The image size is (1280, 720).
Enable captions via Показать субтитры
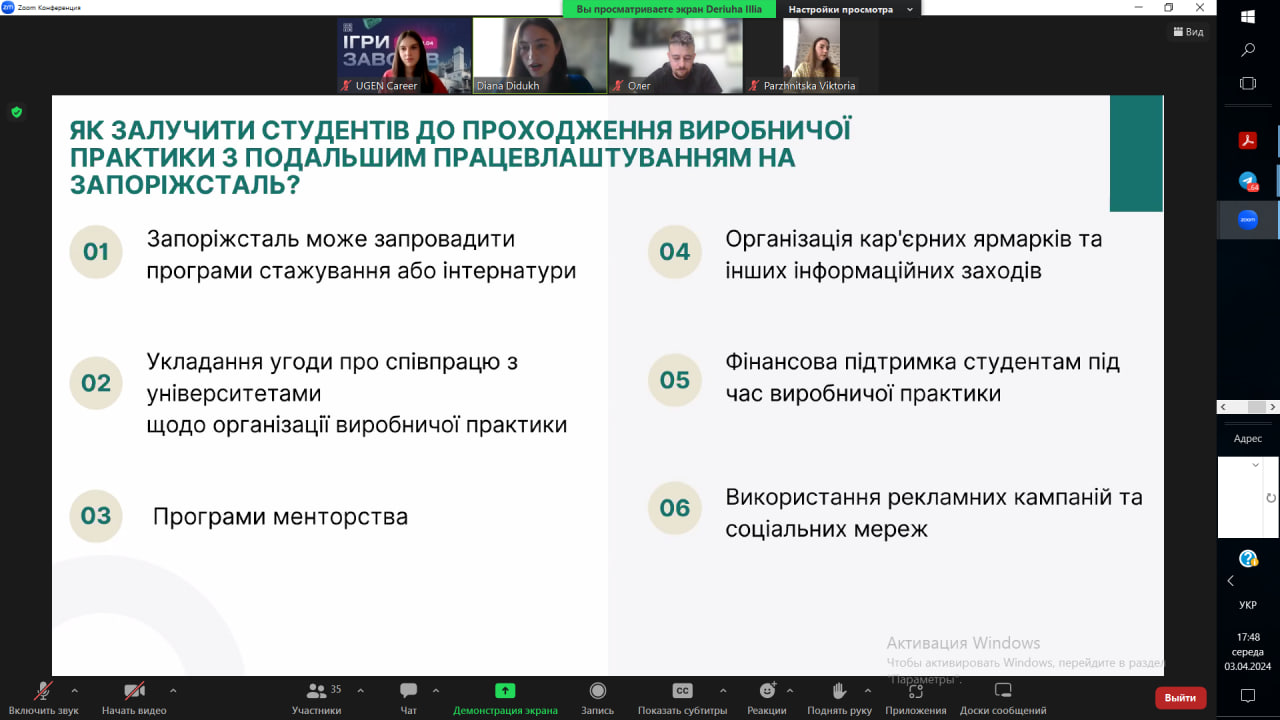pos(682,692)
